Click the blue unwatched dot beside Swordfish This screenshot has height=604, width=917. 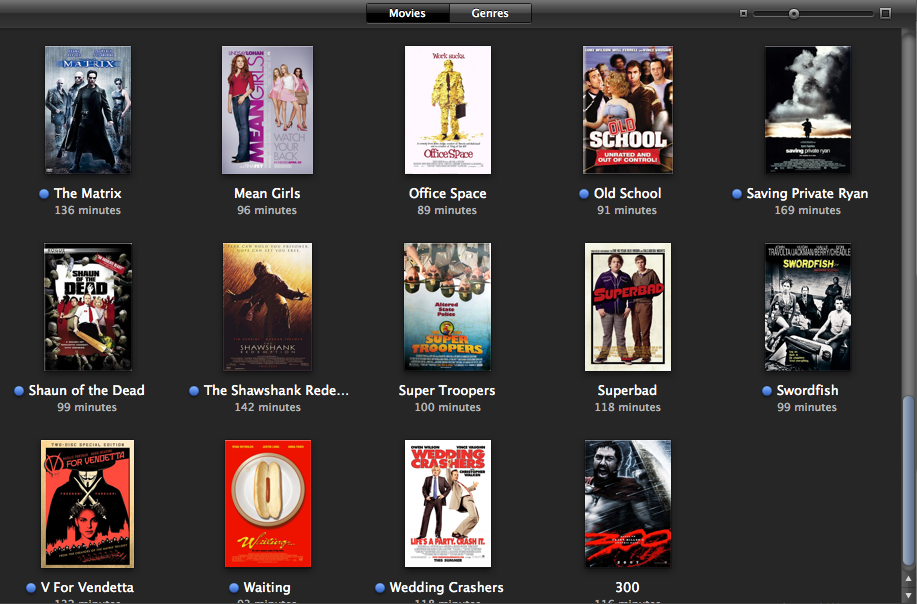767,391
